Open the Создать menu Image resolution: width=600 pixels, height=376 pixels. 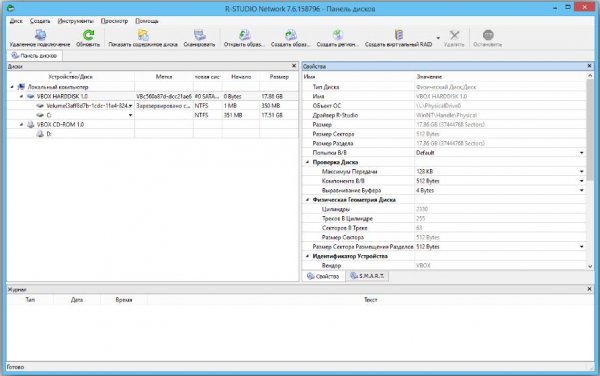pos(40,21)
